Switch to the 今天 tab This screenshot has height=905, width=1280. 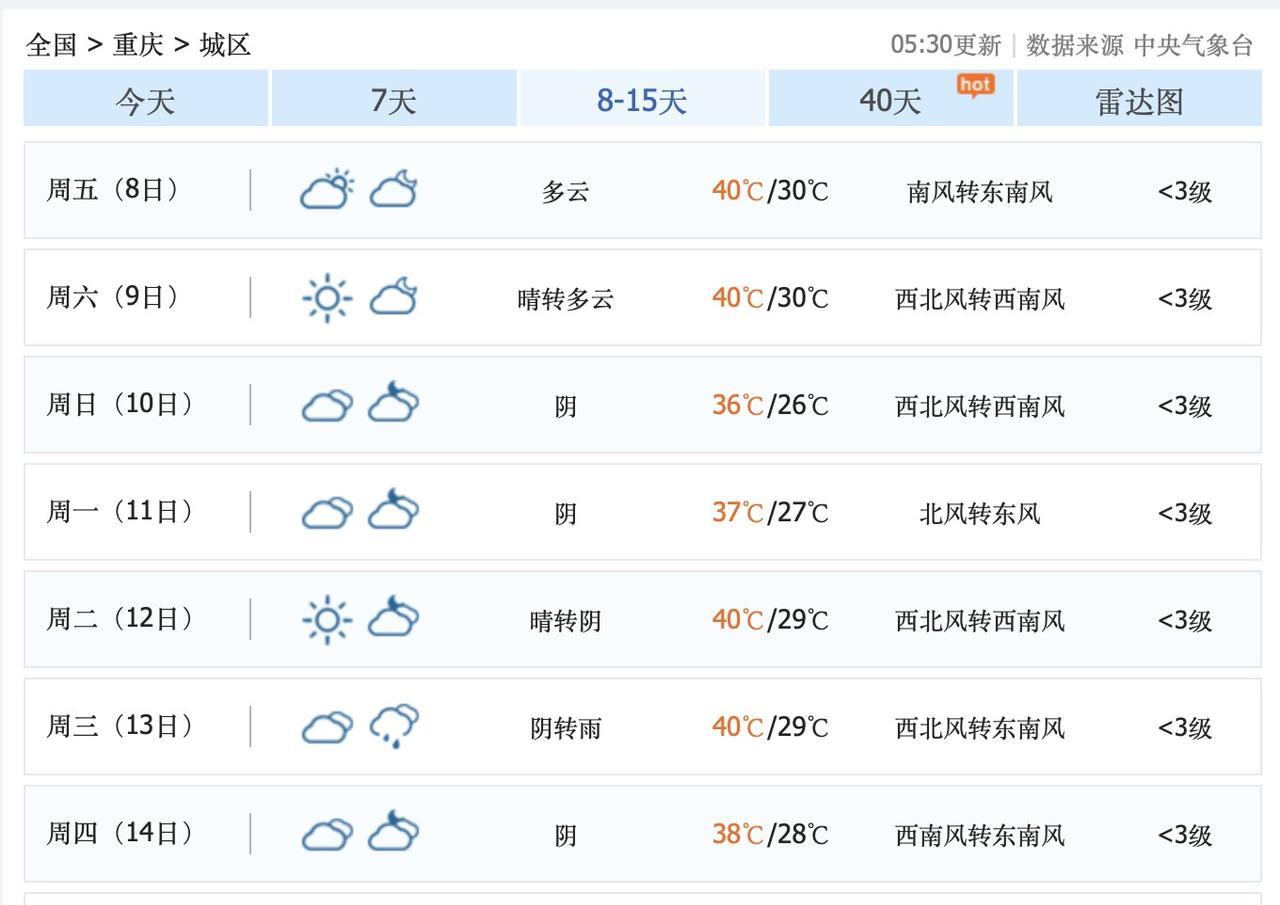point(146,100)
